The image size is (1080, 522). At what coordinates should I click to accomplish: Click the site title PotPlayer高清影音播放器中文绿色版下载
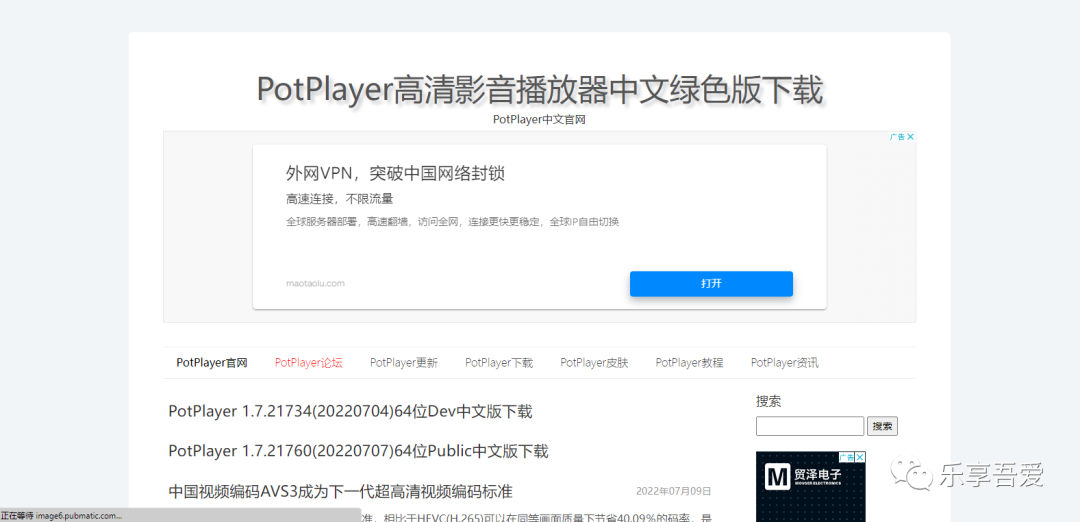point(539,90)
